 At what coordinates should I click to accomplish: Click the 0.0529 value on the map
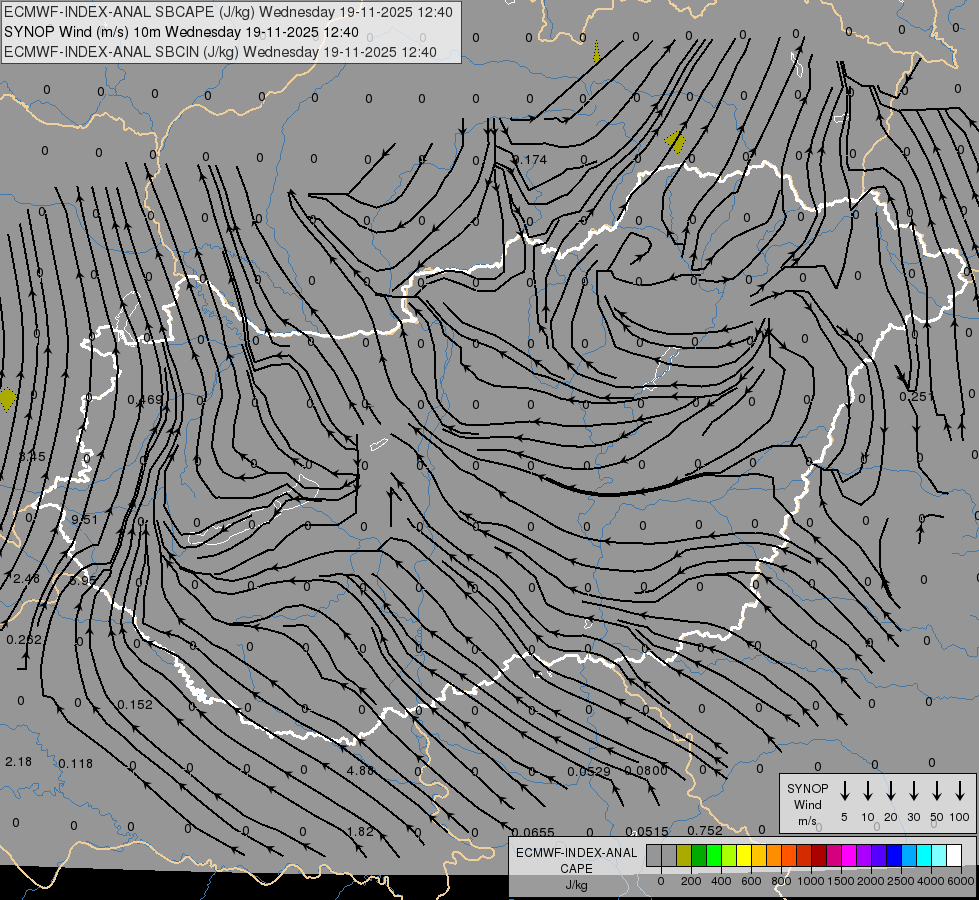[x=589, y=772]
